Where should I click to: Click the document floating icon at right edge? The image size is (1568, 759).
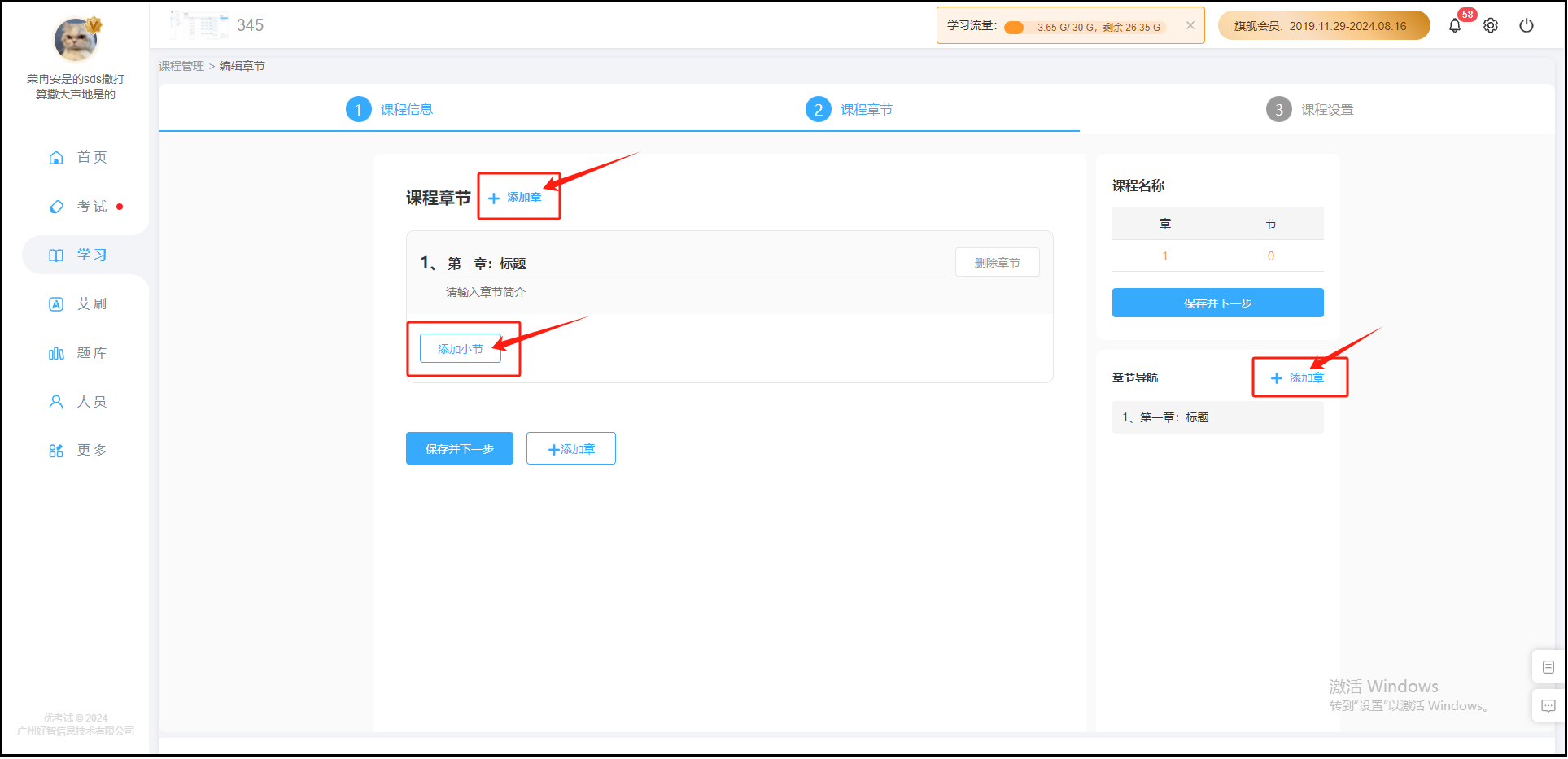[x=1548, y=667]
